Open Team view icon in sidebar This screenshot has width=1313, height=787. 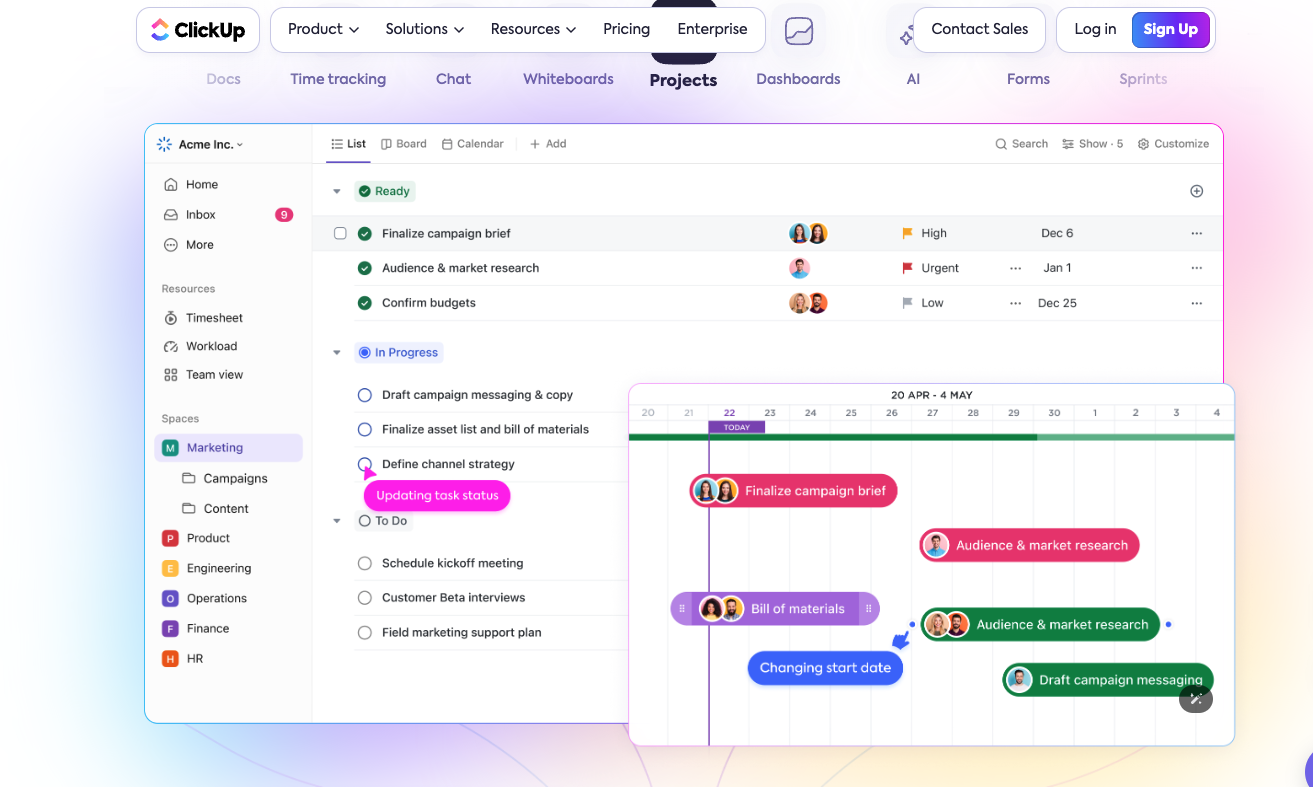(x=171, y=375)
